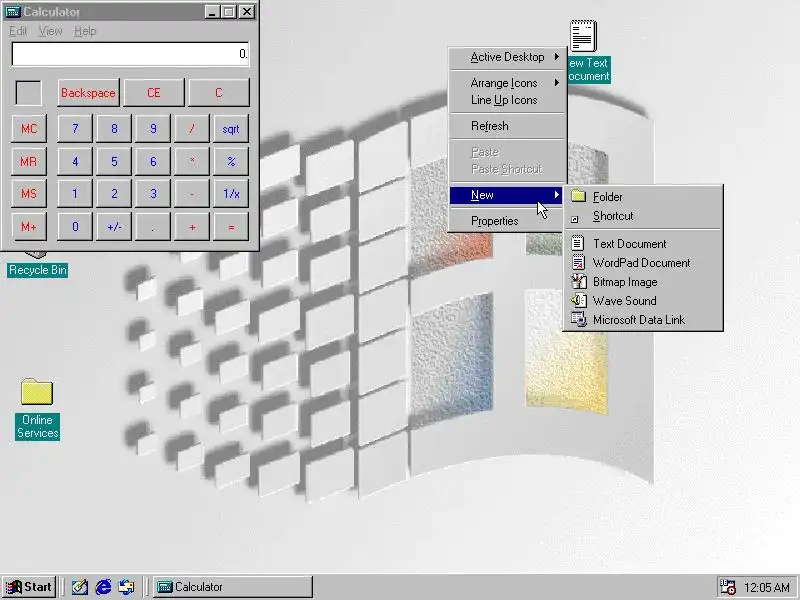Click the MR memory recall button
This screenshot has width=800, height=600.
[x=29, y=162]
